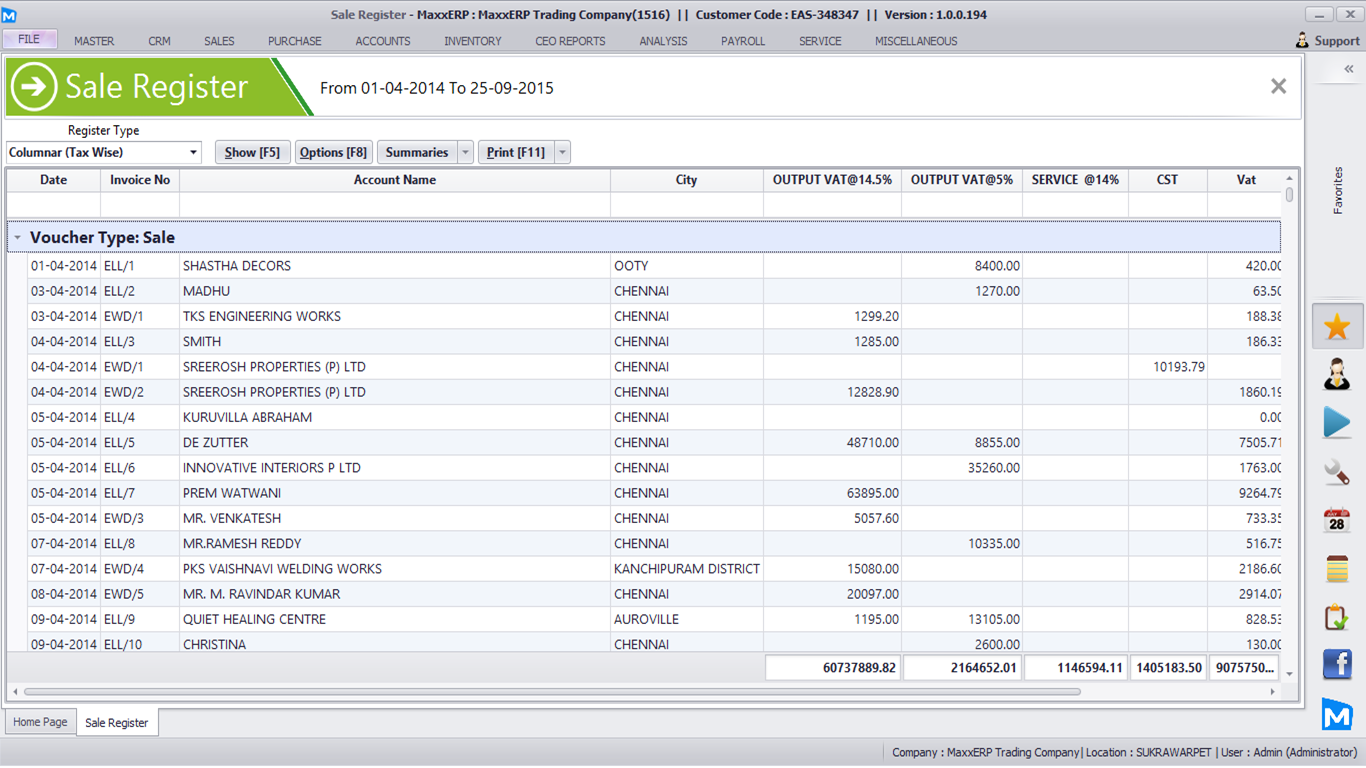Open the Facebook icon in sidebar

point(1337,665)
